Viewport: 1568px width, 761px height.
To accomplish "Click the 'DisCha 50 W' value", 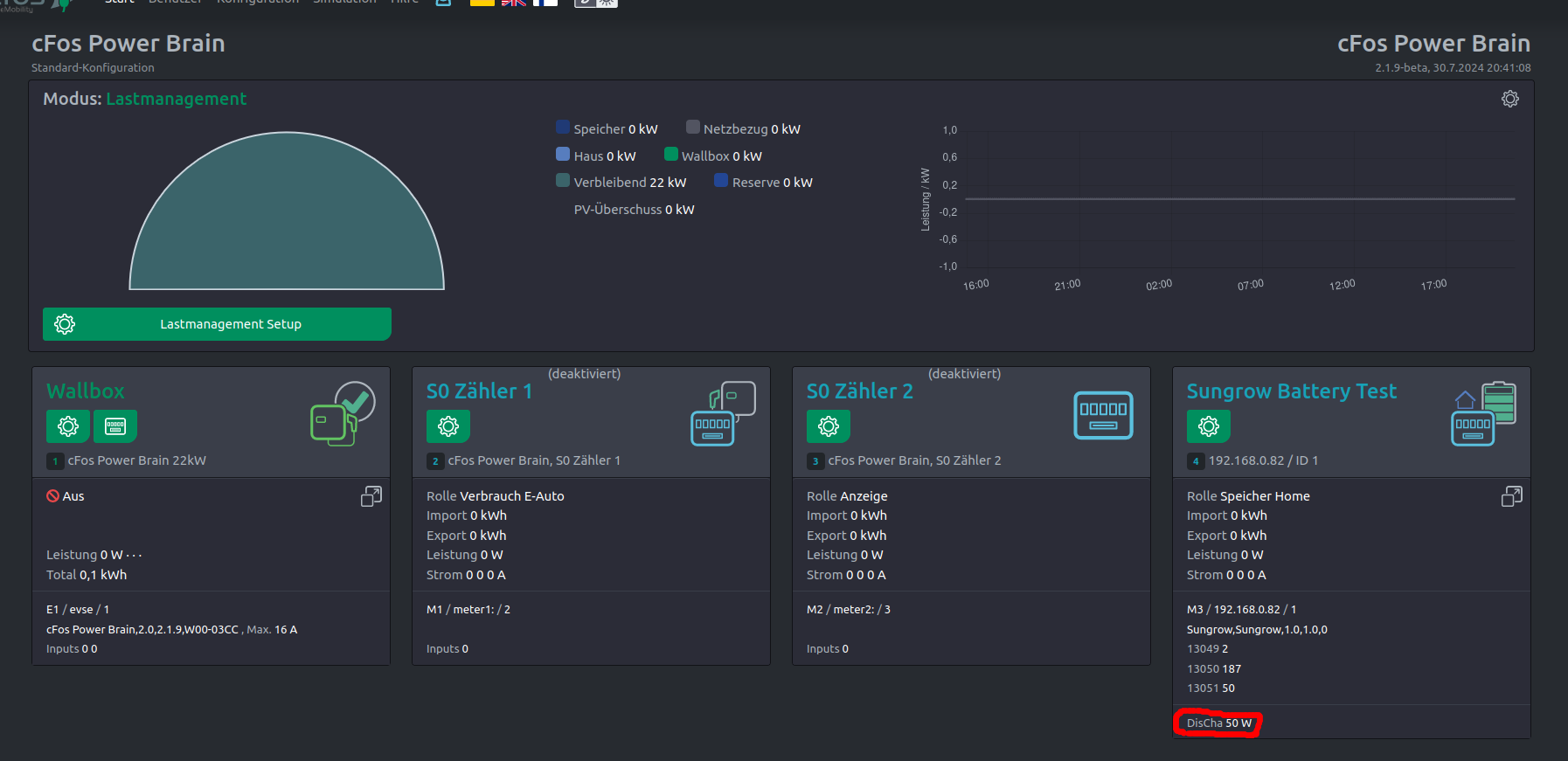I will pos(1219,723).
